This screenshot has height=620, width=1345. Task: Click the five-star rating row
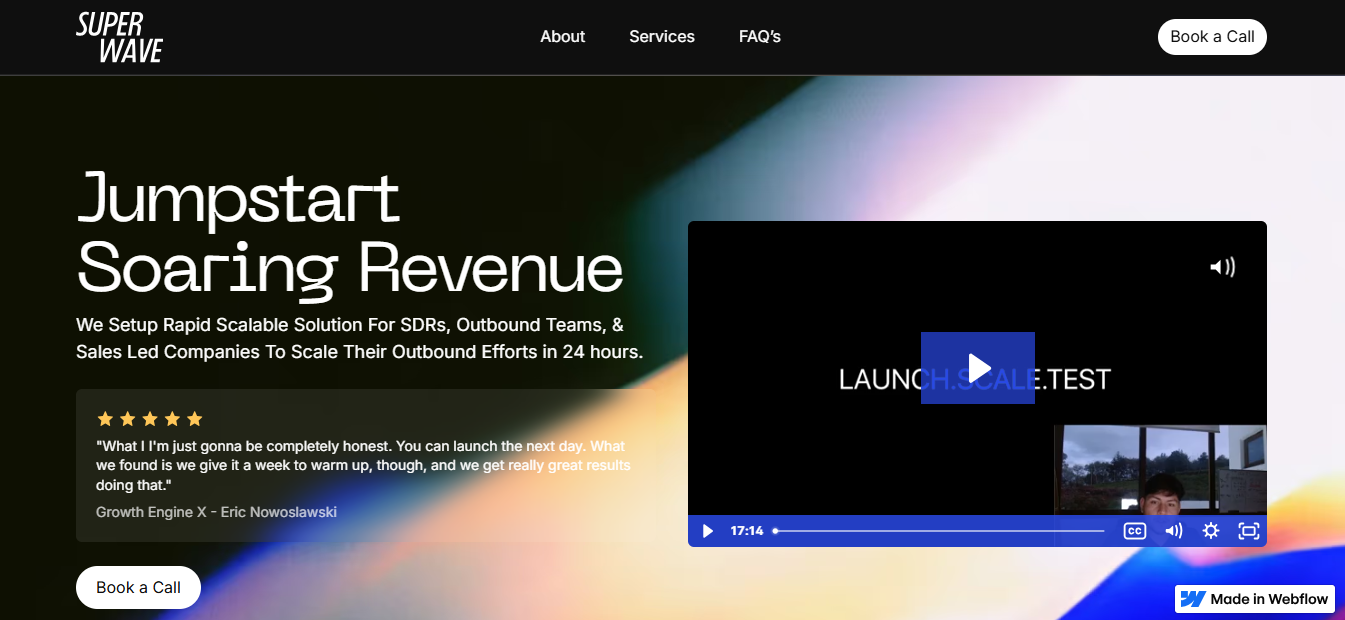click(150, 419)
